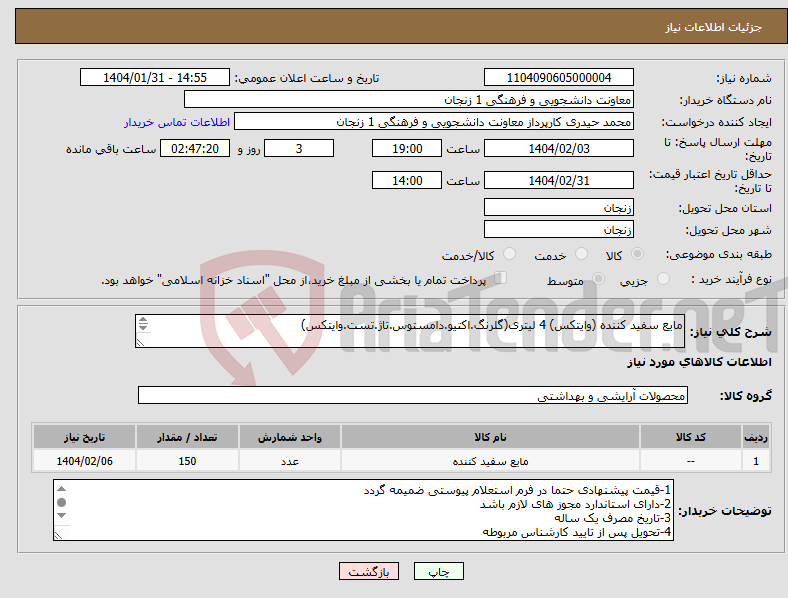Click the quantity cell 150
The height and width of the screenshot is (598, 788).
coord(187,461)
